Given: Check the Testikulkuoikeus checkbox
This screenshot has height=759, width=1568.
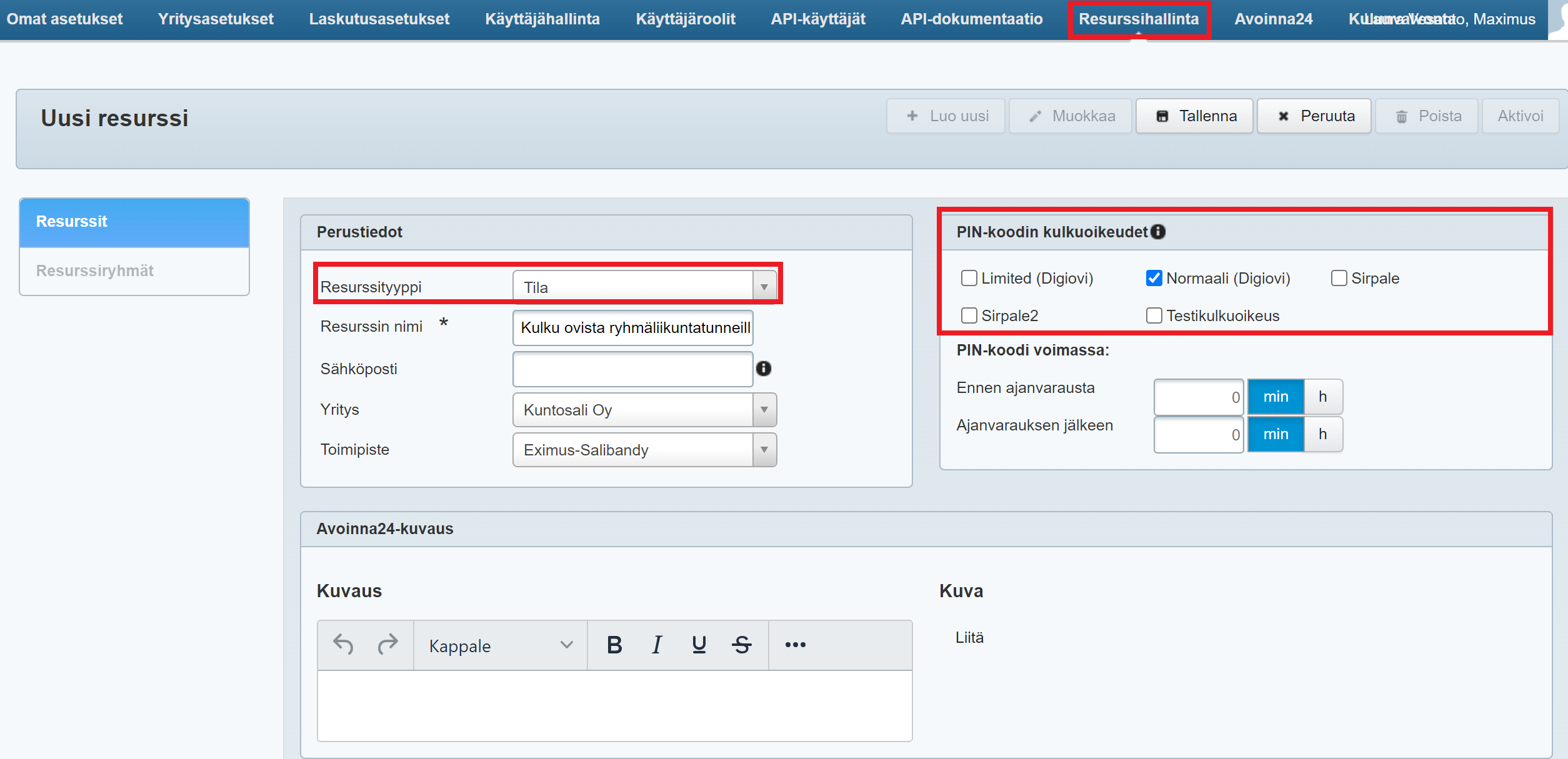Looking at the screenshot, I should click(x=1154, y=315).
